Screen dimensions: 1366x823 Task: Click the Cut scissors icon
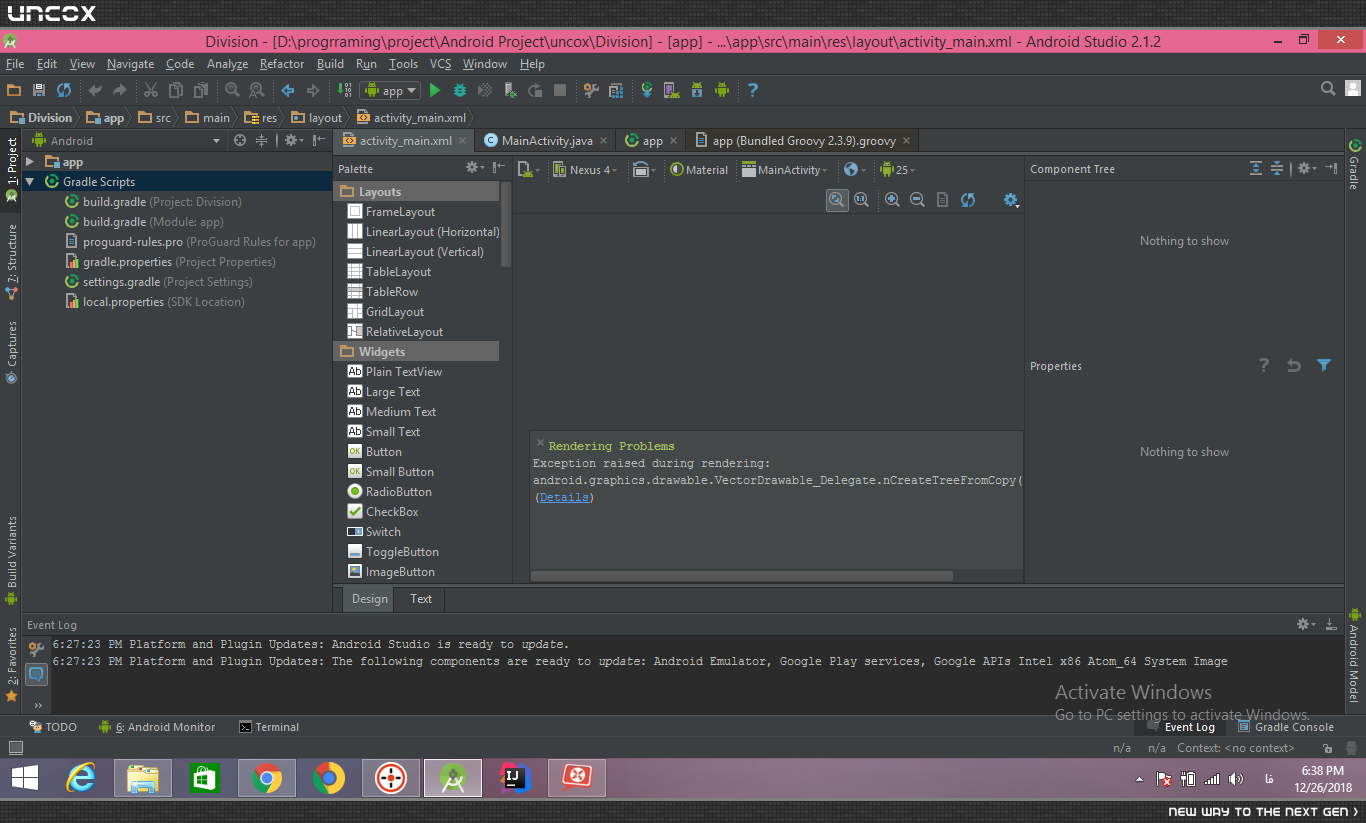click(150, 90)
